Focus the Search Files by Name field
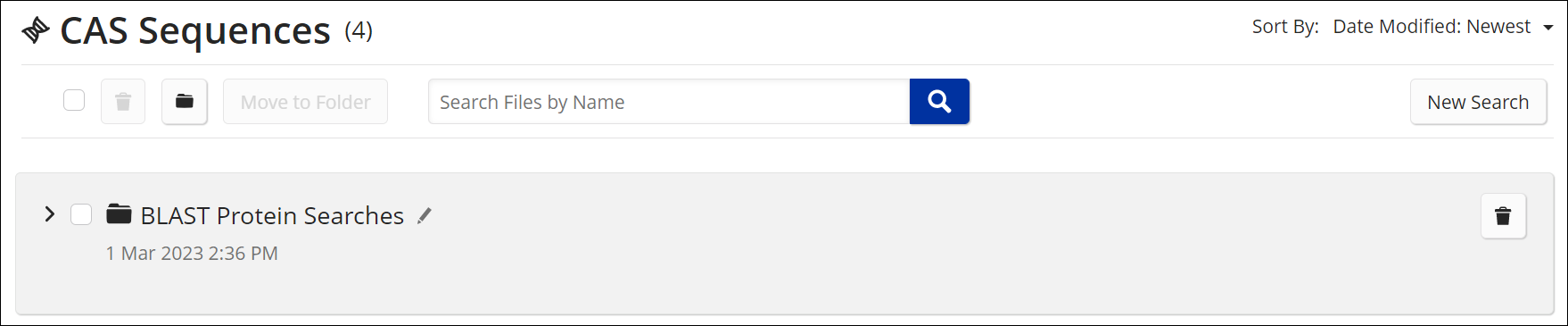This screenshot has height=326, width=1568. (669, 102)
